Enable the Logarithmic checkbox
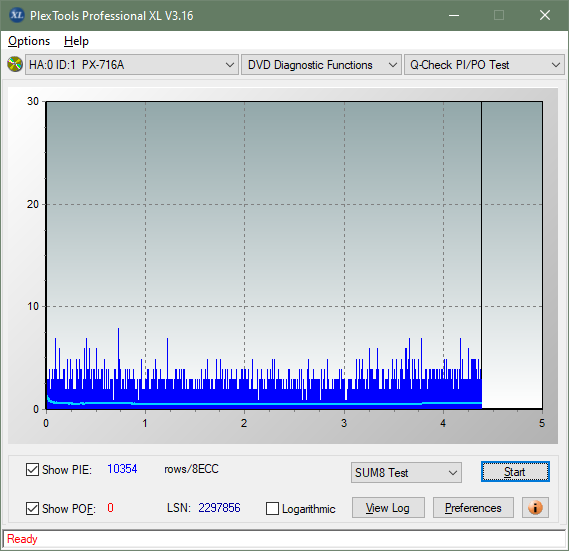Viewport: 569px width, 551px height. (x=272, y=509)
